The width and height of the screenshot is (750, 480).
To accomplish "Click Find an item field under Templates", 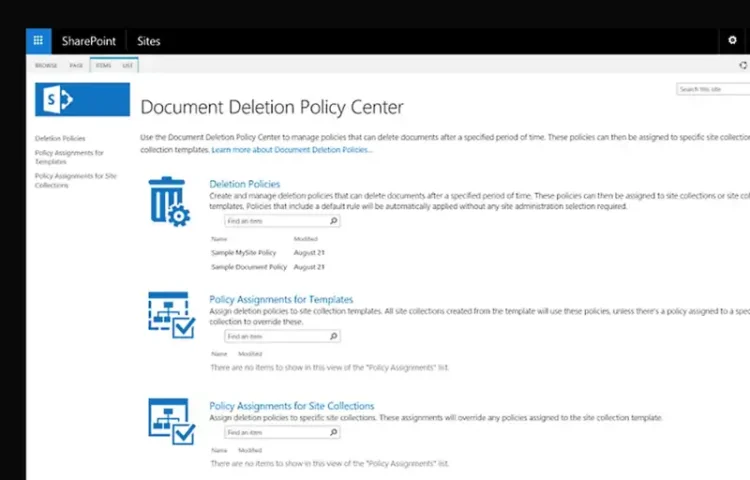I will (x=282, y=336).
